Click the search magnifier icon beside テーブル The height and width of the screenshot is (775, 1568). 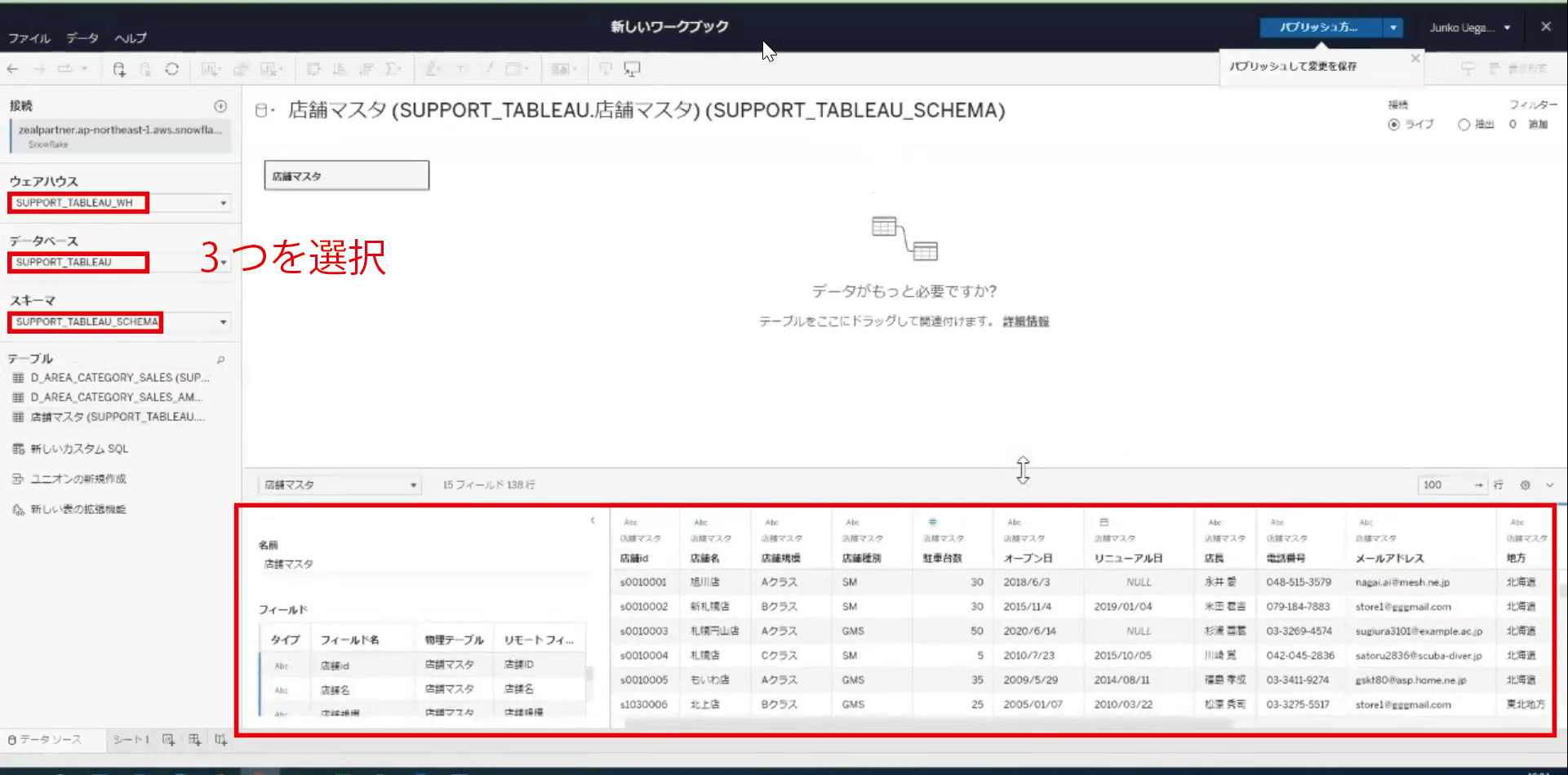pyautogui.click(x=220, y=360)
